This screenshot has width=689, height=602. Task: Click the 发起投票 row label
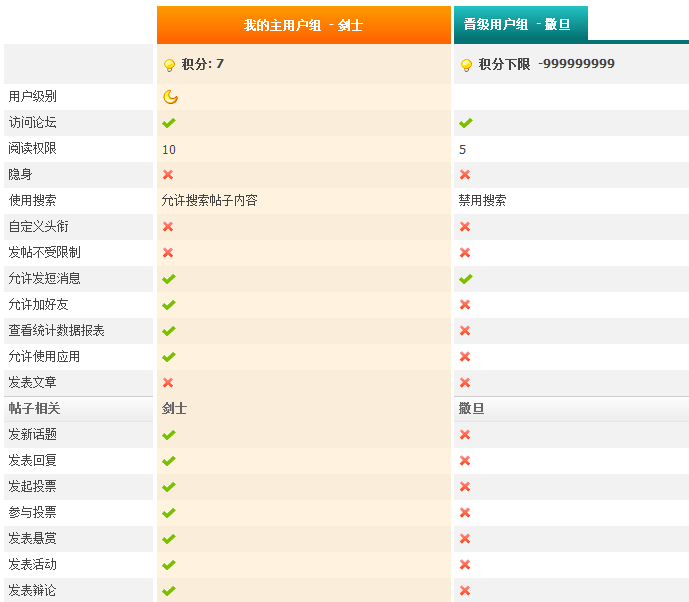33,486
